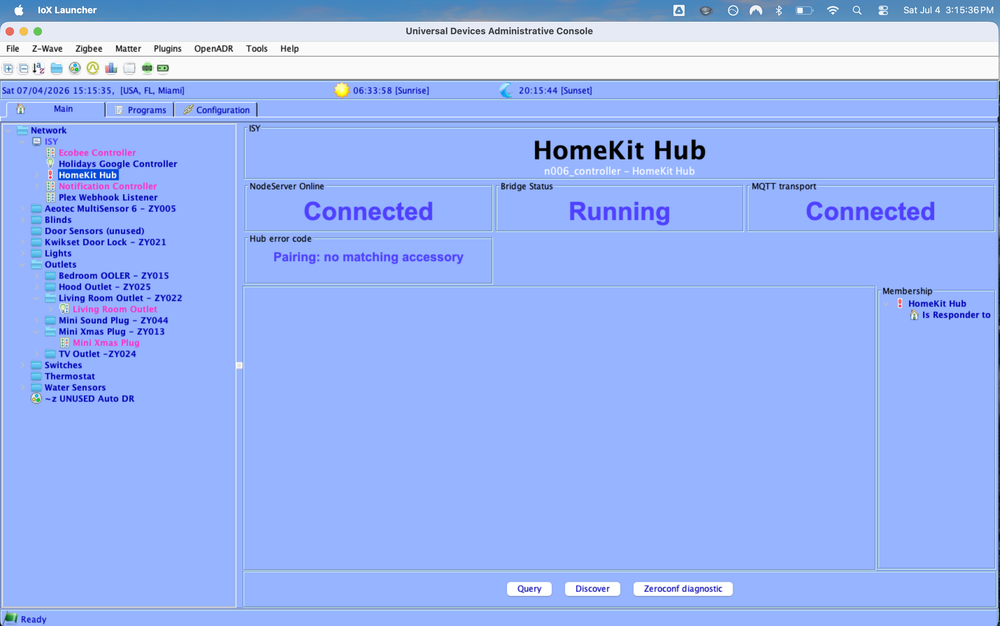
Task: Click the Is Responder to house icon
Action: [914, 315]
